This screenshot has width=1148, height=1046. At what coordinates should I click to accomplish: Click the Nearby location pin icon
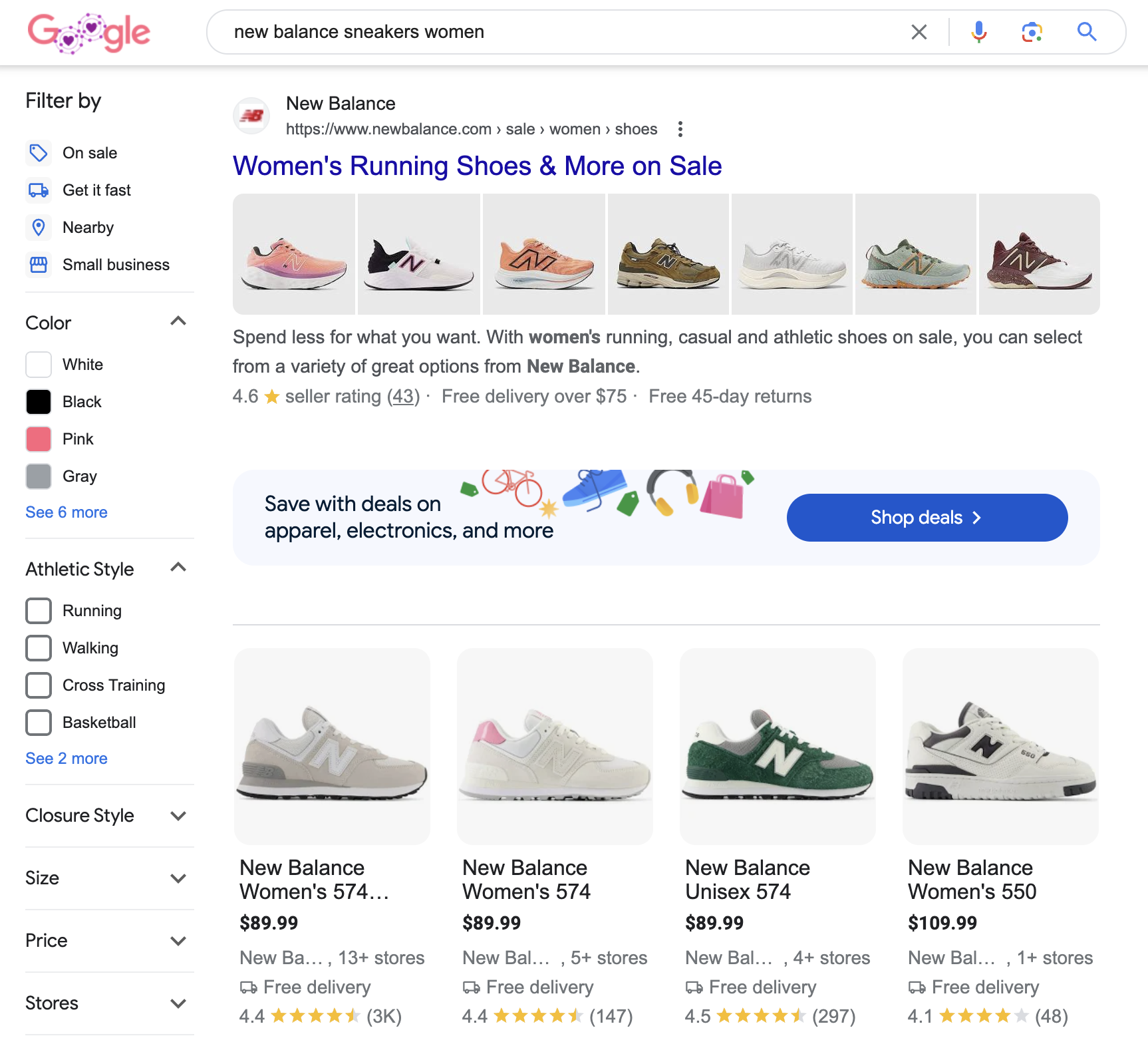tap(39, 228)
